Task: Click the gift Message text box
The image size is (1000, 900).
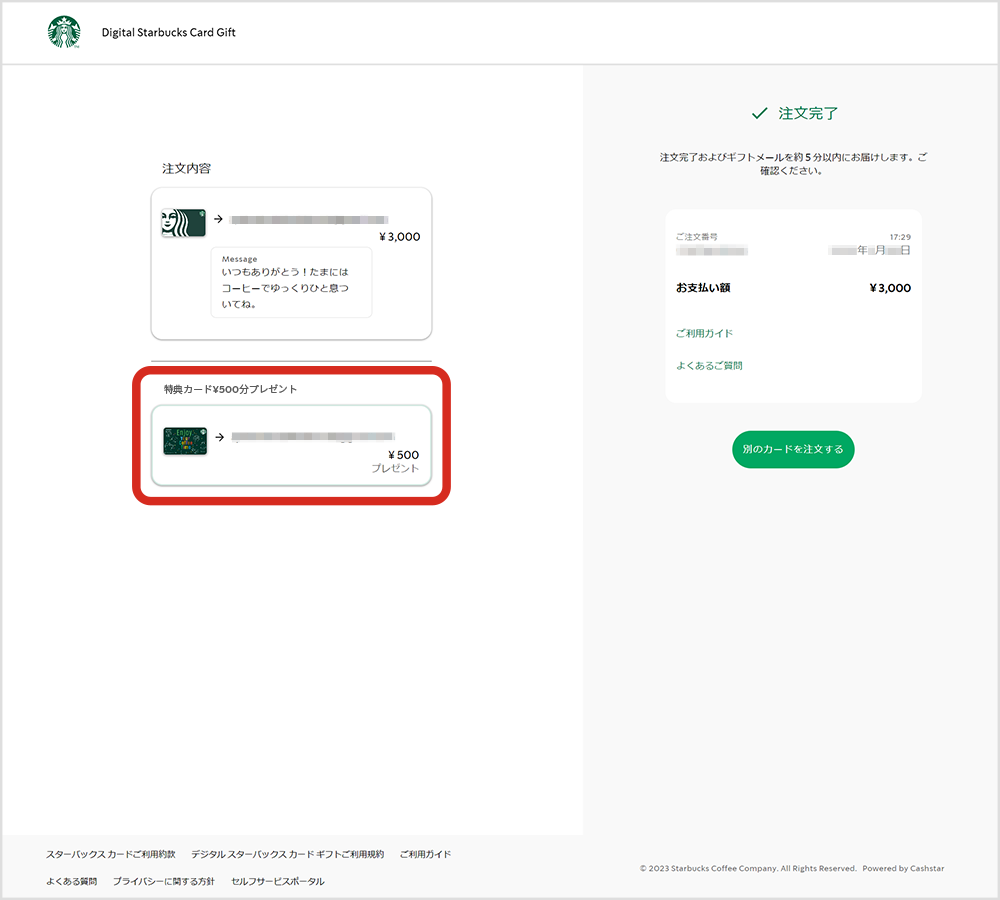Action: point(291,283)
